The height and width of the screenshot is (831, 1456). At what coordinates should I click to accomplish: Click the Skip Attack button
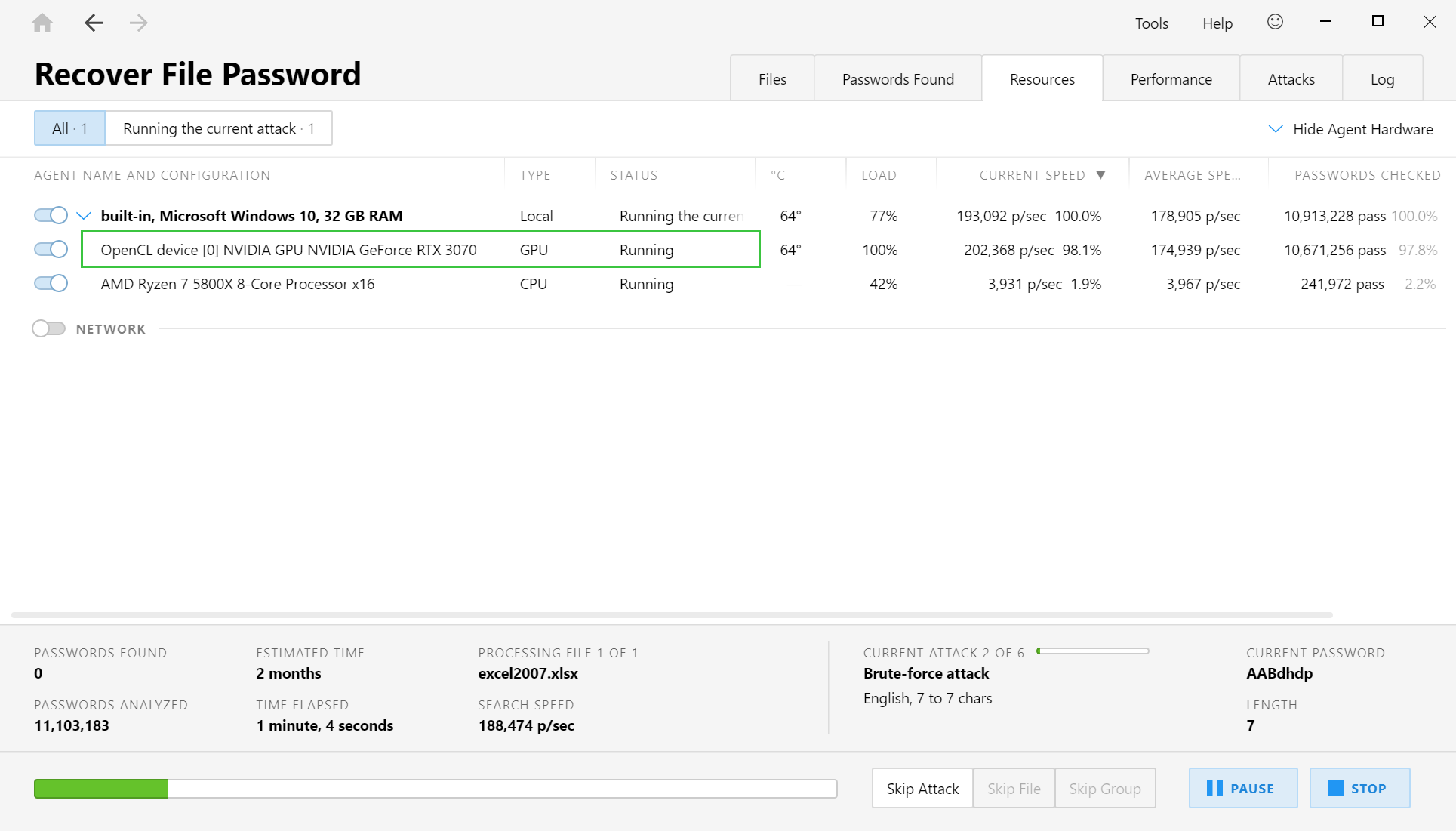(922, 788)
